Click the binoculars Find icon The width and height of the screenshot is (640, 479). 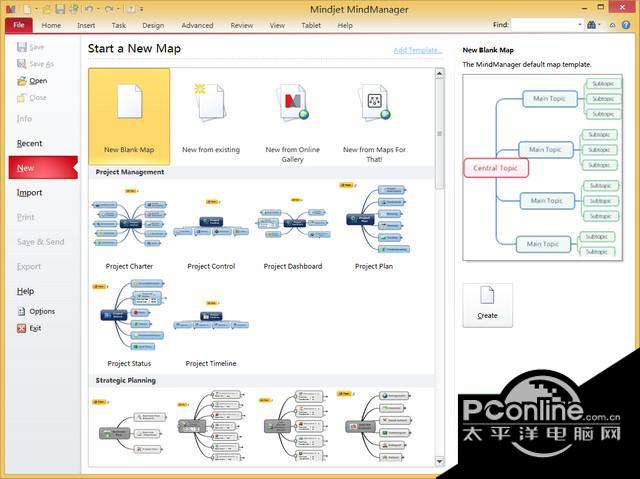click(x=591, y=25)
